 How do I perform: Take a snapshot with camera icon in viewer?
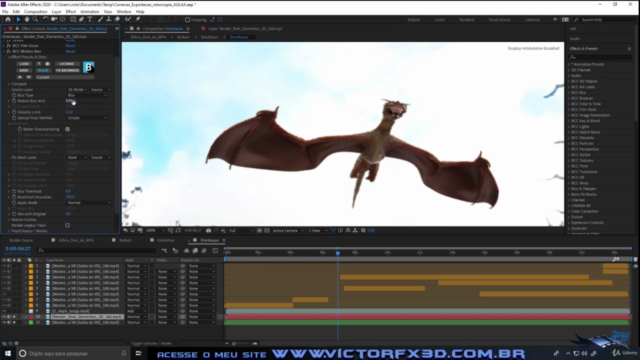209,231
